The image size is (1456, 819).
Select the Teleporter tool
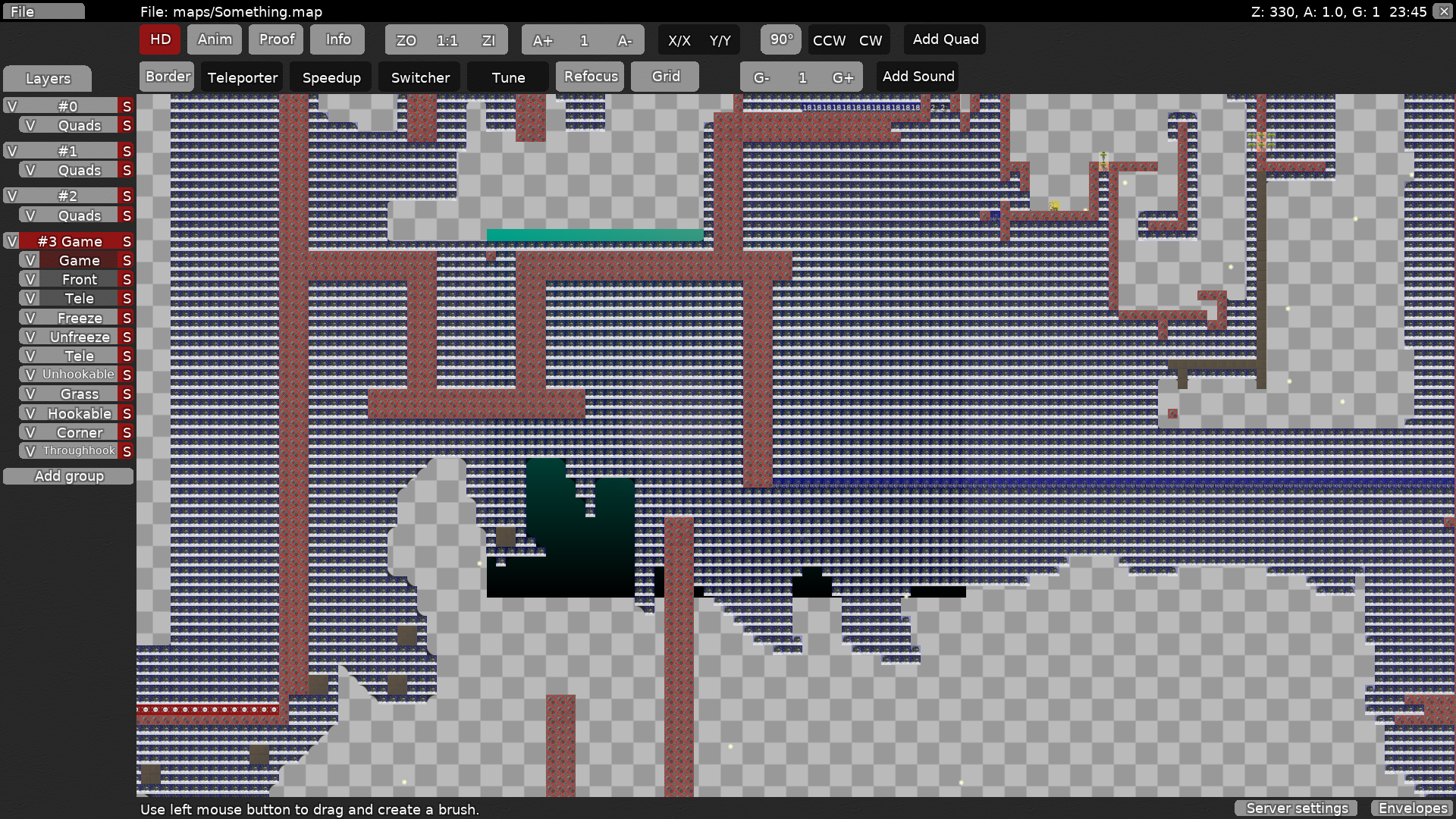tap(241, 77)
